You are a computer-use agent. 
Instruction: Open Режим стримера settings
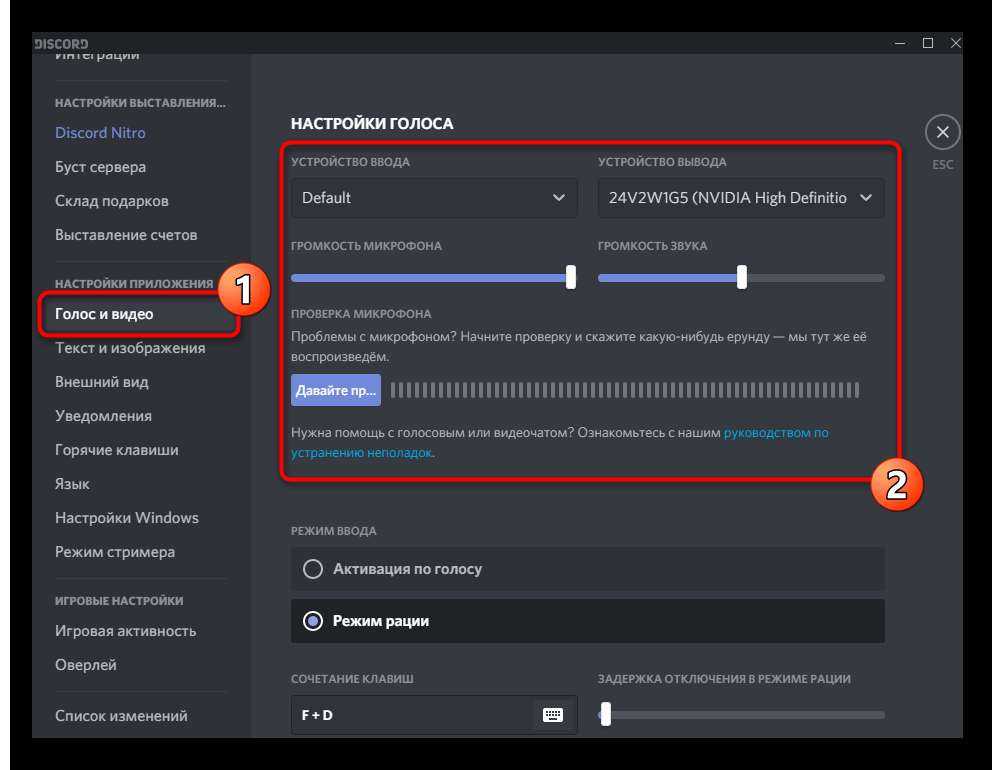click(x=115, y=552)
